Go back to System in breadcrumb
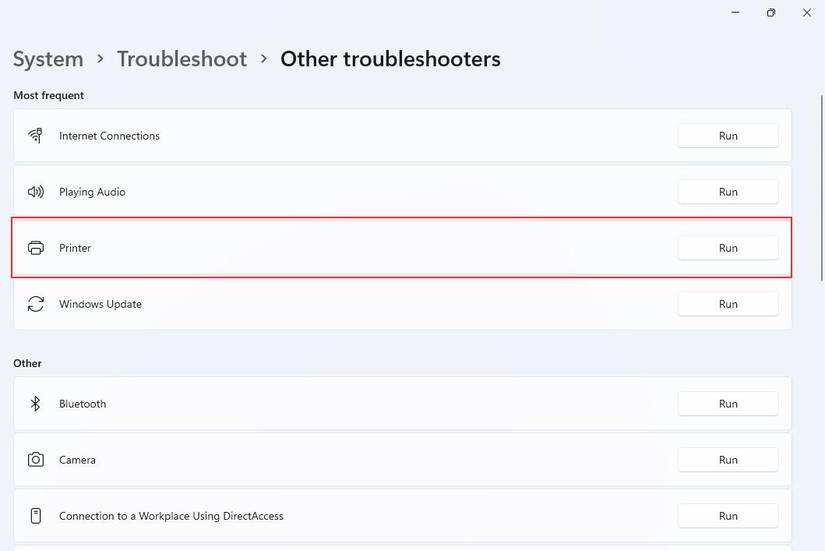The height and width of the screenshot is (551, 825). tap(48, 59)
